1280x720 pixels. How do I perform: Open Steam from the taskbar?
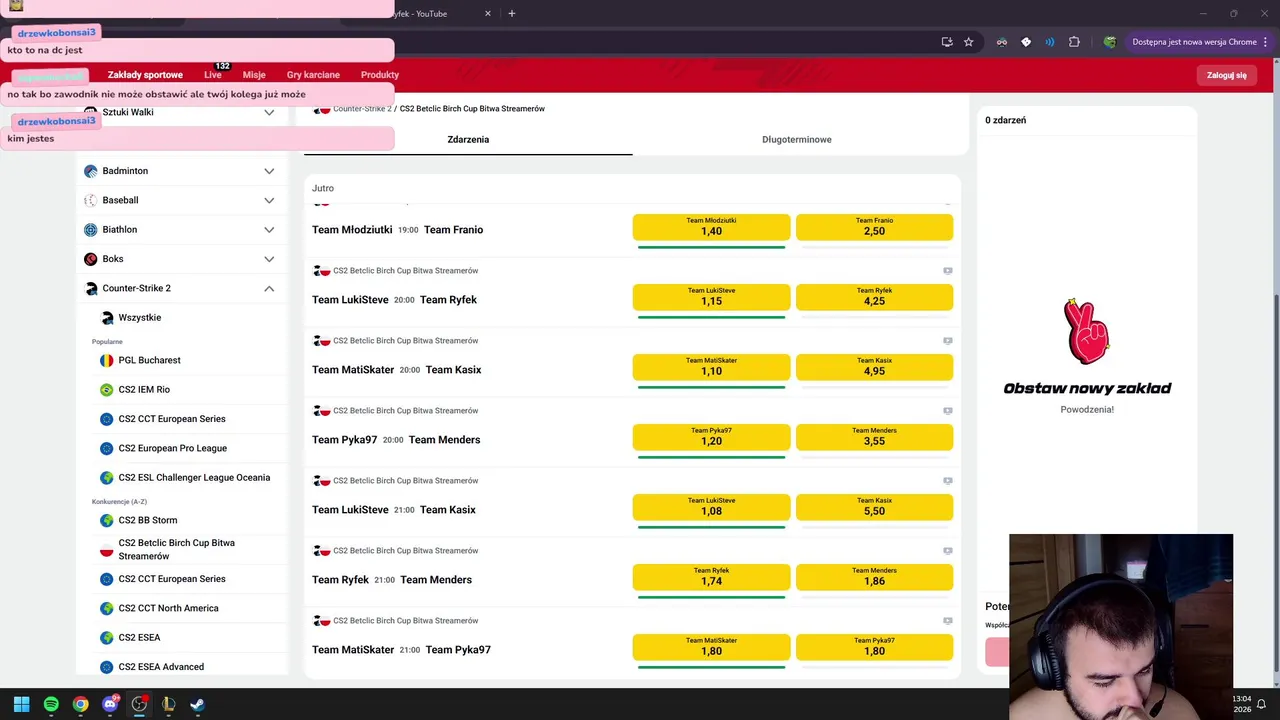coord(197,704)
